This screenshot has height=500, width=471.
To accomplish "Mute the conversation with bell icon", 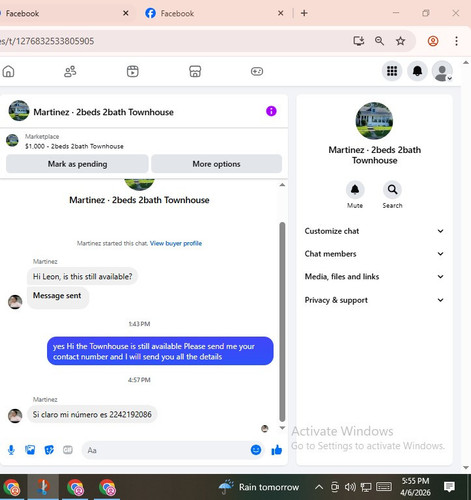I will tap(355, 190).
